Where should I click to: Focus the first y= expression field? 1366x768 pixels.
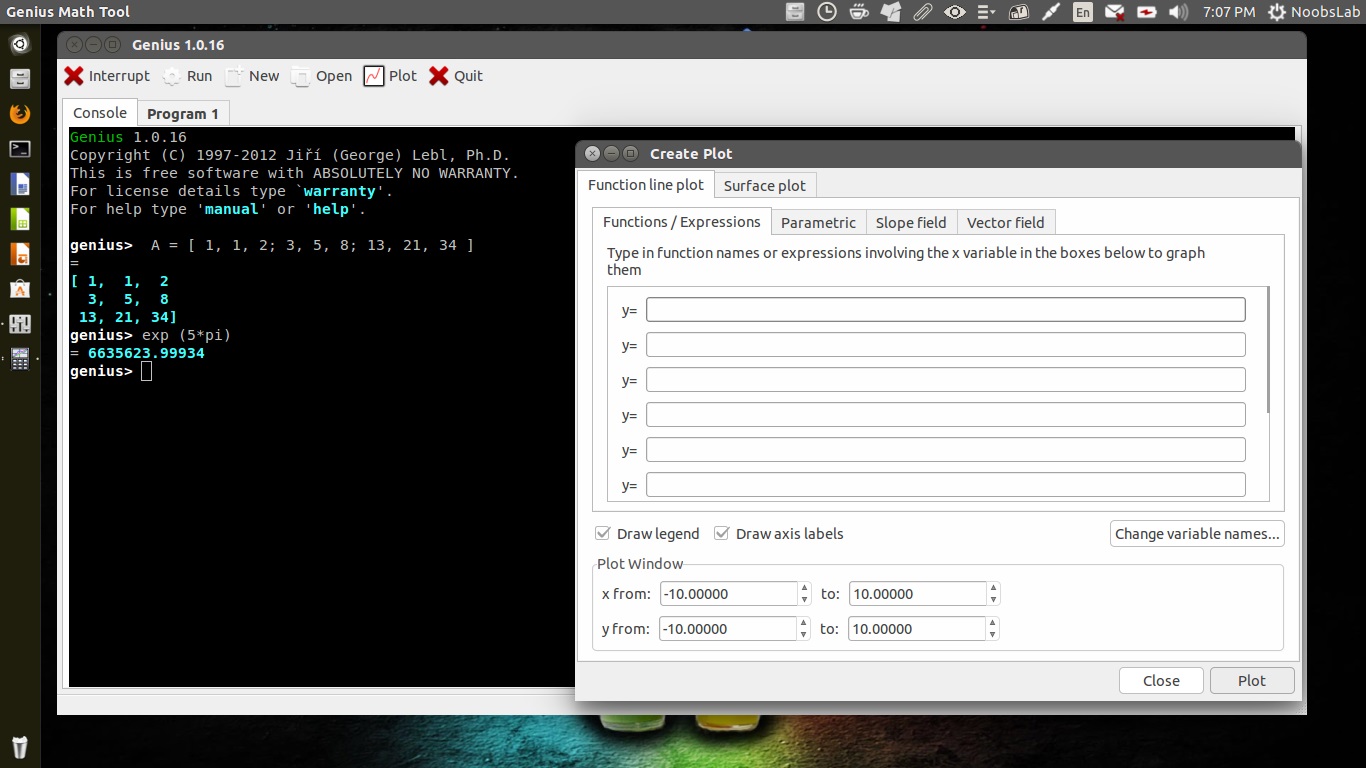pos(945,310)
